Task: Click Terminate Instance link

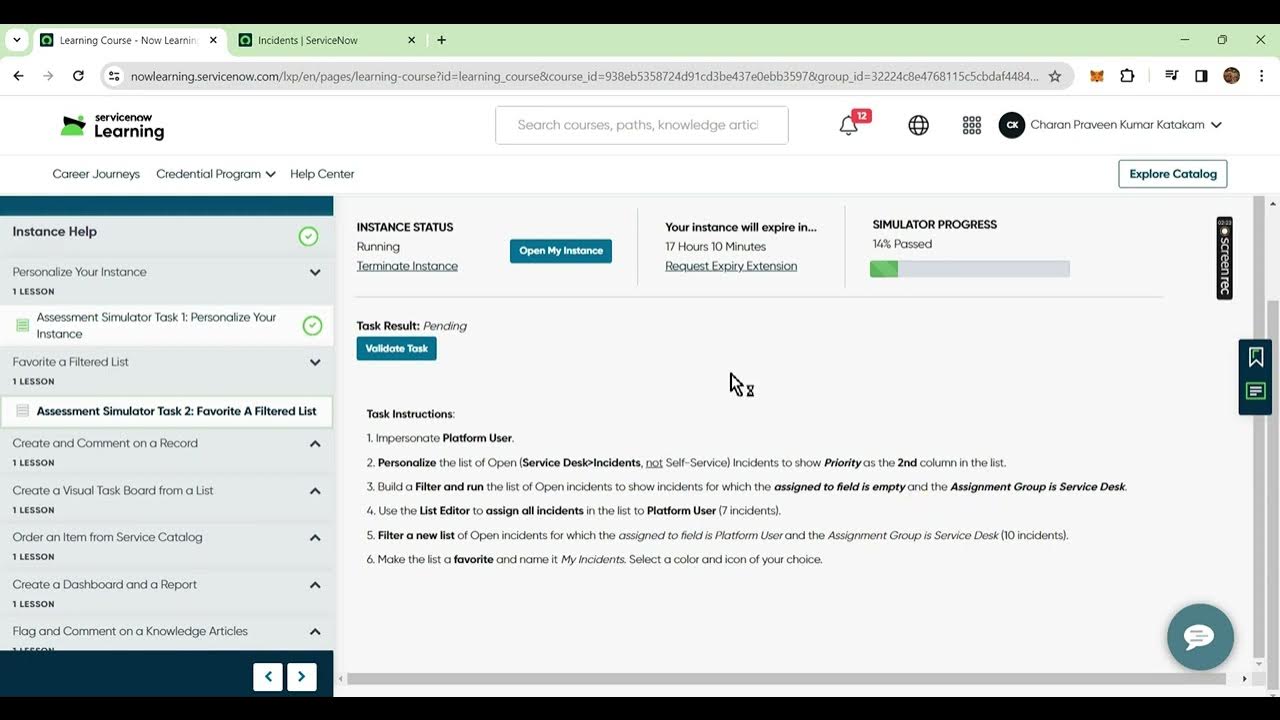Action: tap(407, 266)
